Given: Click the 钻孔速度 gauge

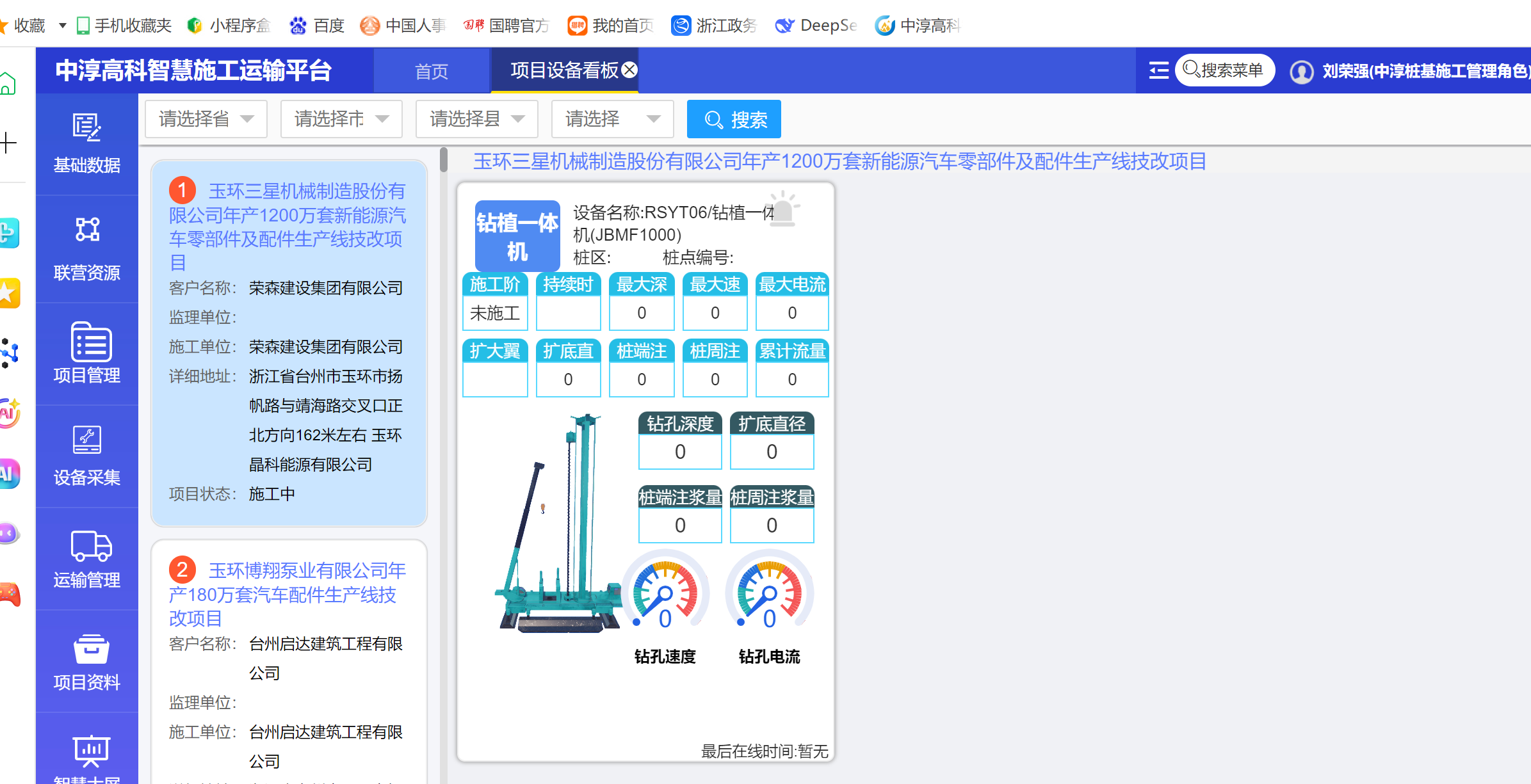Looking at the screenshot, I should coord(665,592).
